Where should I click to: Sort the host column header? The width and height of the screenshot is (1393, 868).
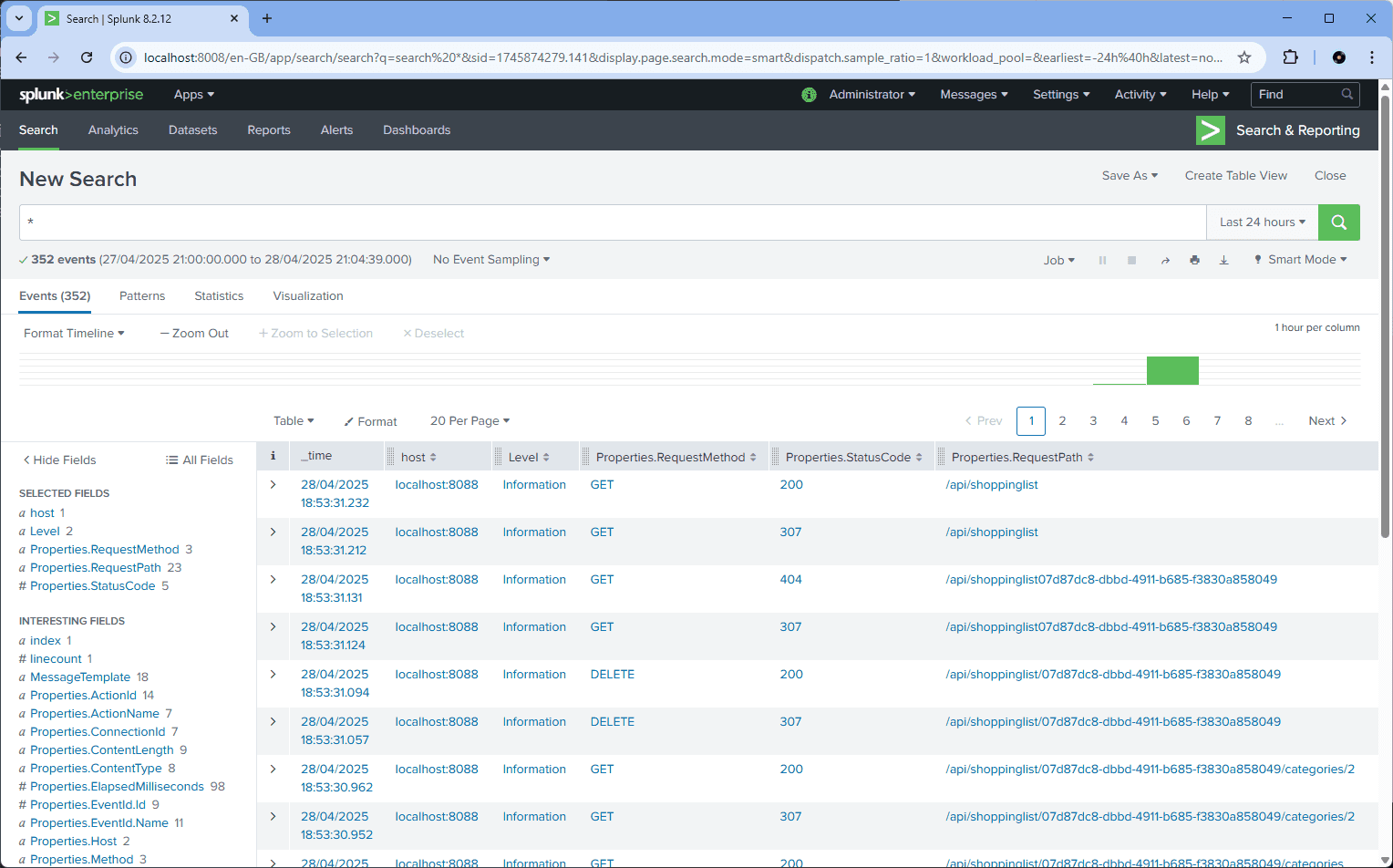418,458
